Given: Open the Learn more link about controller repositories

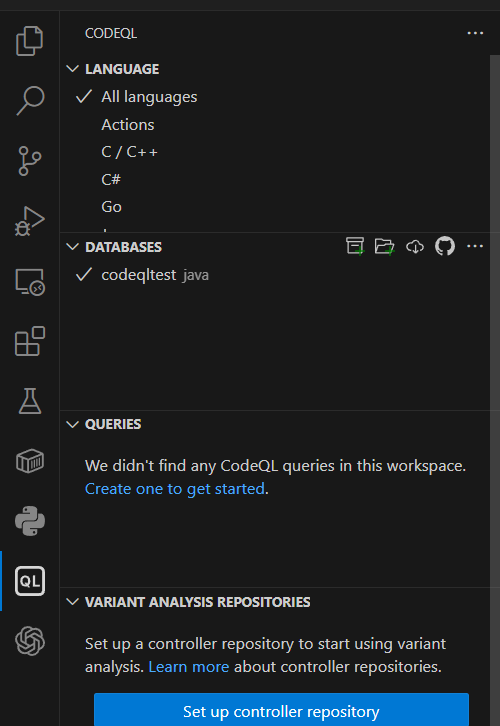Looking at the screenshot, I should (x=189, y=667).
